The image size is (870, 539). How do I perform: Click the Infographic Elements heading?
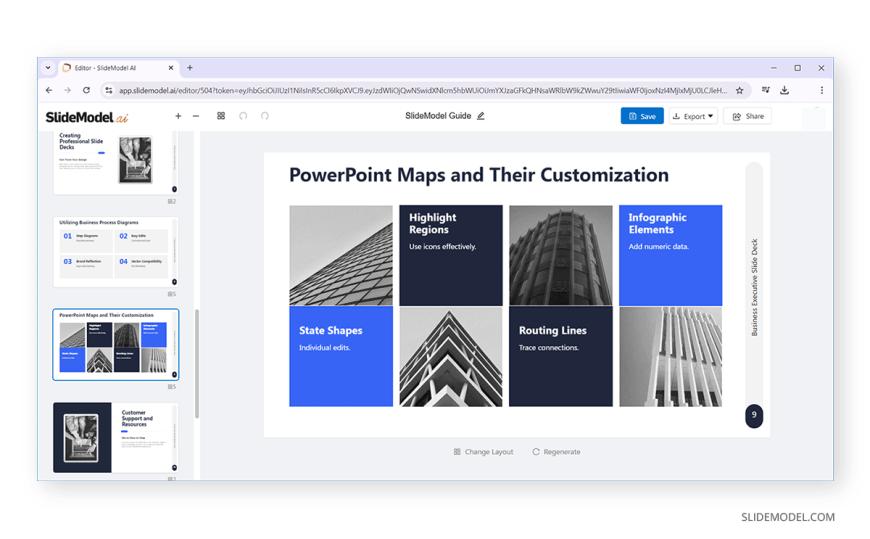657,224
